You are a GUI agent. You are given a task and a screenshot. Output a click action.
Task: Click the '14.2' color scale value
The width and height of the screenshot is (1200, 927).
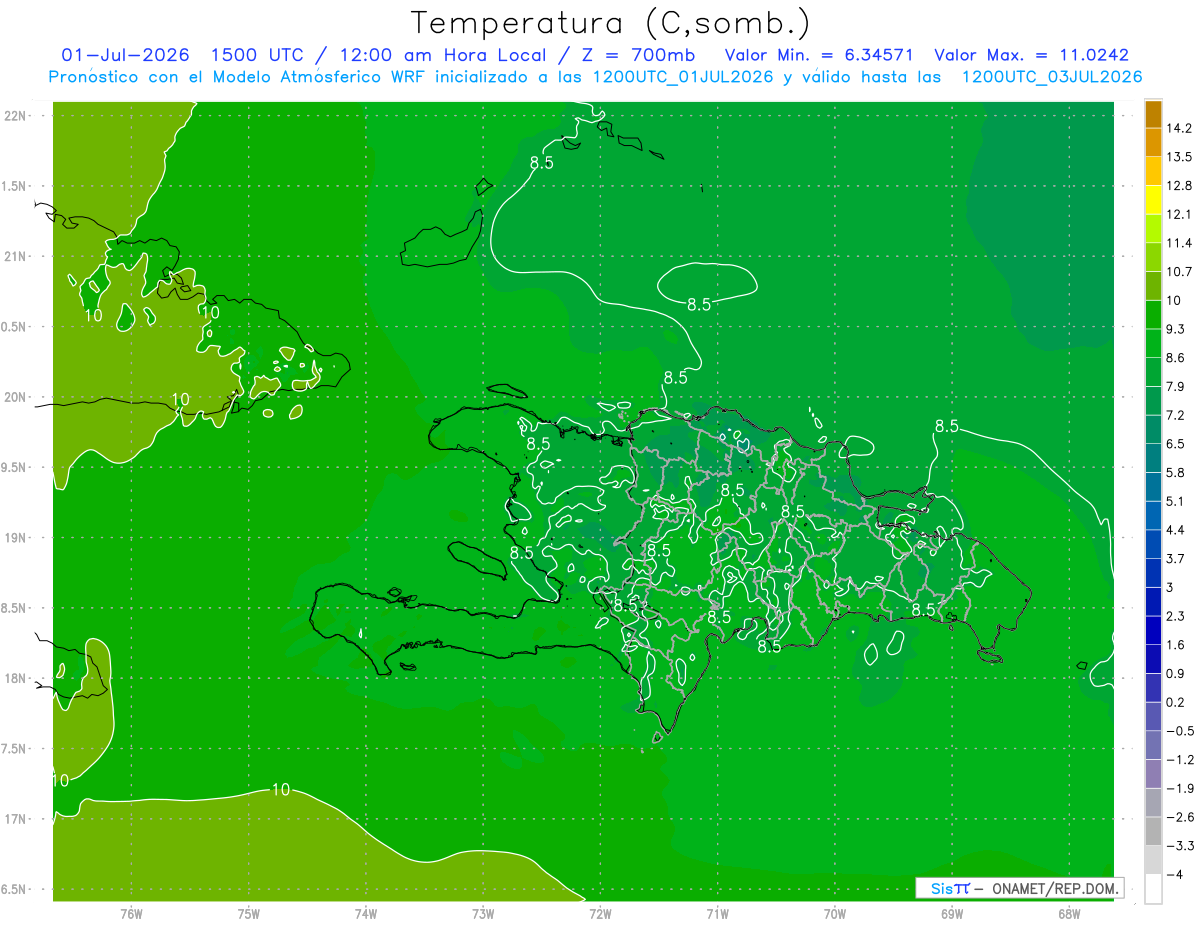click(x=1179, y=128)
